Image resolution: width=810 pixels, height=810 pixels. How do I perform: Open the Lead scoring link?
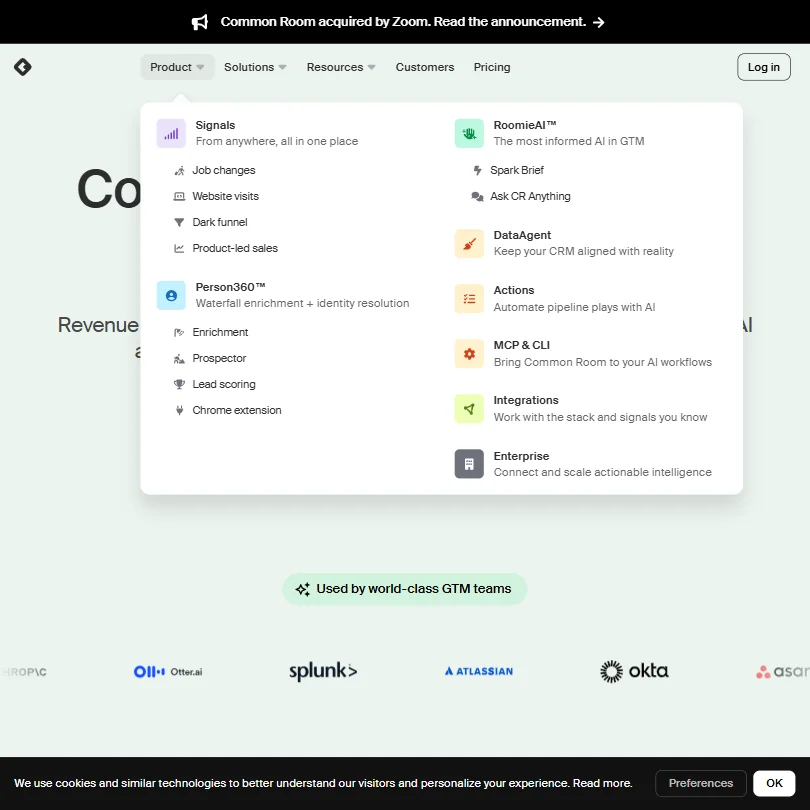click(x=224, y=384)
